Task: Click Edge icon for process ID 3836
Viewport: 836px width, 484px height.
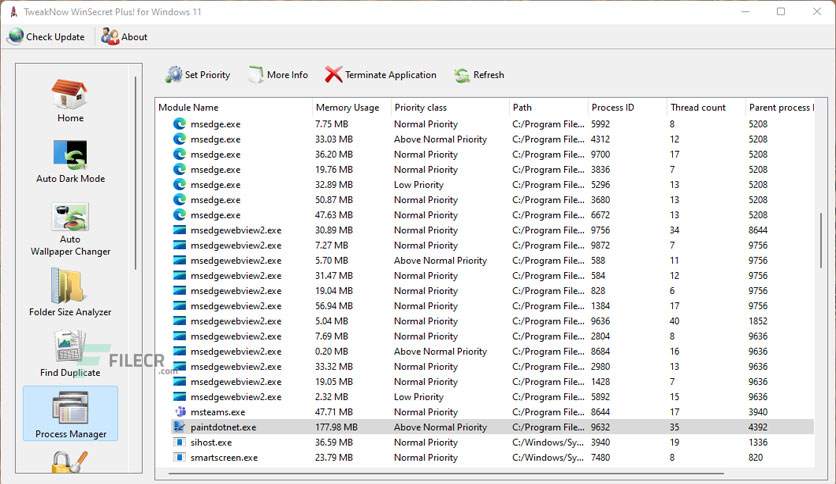Action: [x=179, y=169]
